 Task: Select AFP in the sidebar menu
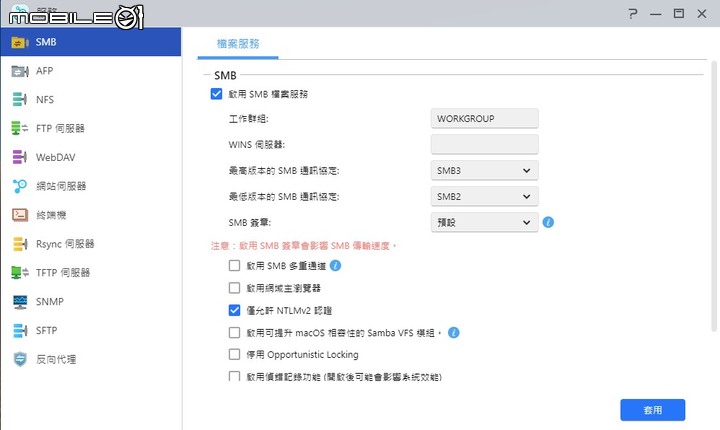(x=91, y=71)
